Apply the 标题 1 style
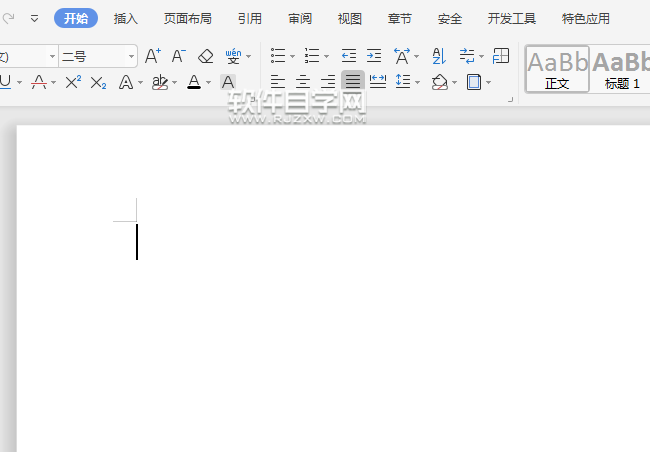Viewport: 650px width, 452px height. (x=621, y=69)
